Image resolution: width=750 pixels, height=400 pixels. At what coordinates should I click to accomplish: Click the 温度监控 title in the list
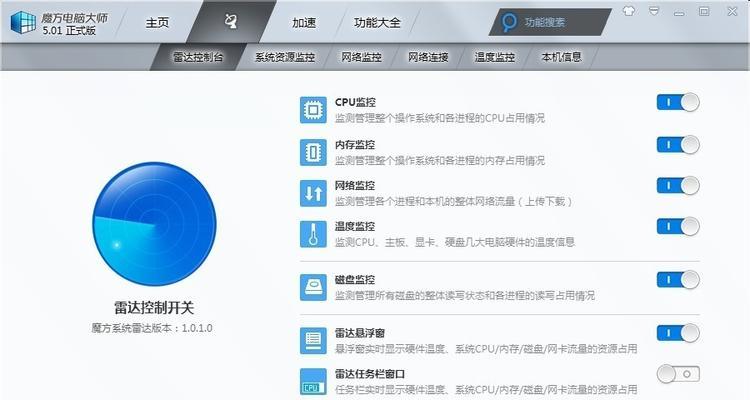tap(355, 226)
